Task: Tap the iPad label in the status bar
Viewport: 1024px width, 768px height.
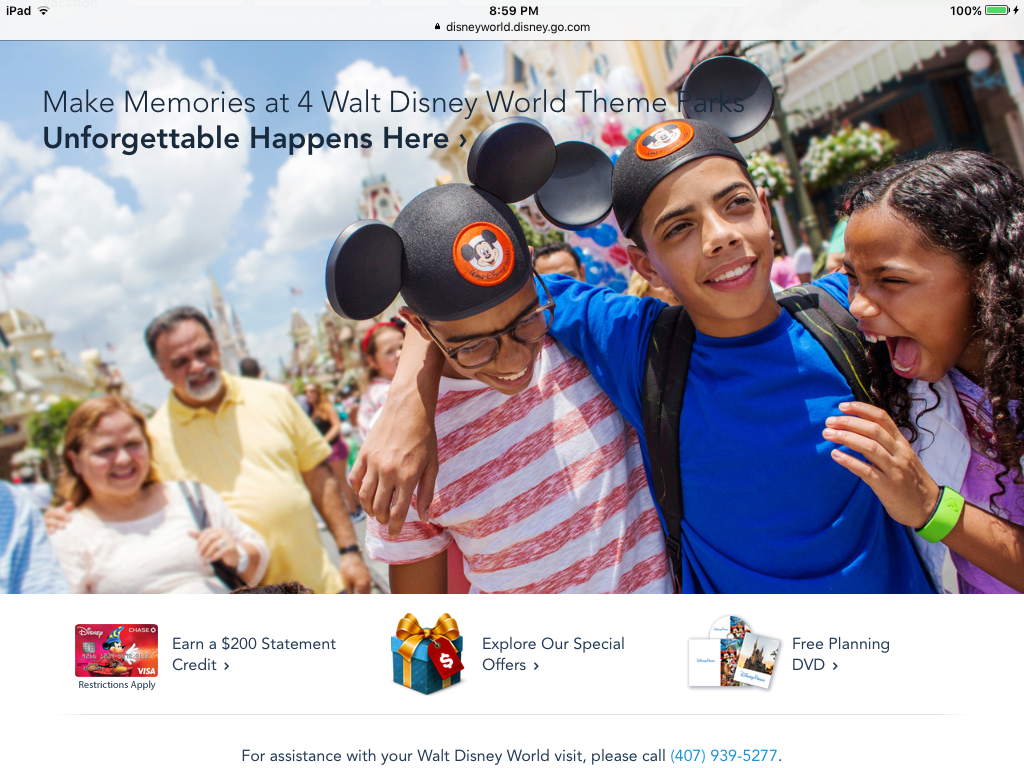Action: point(18,10)
